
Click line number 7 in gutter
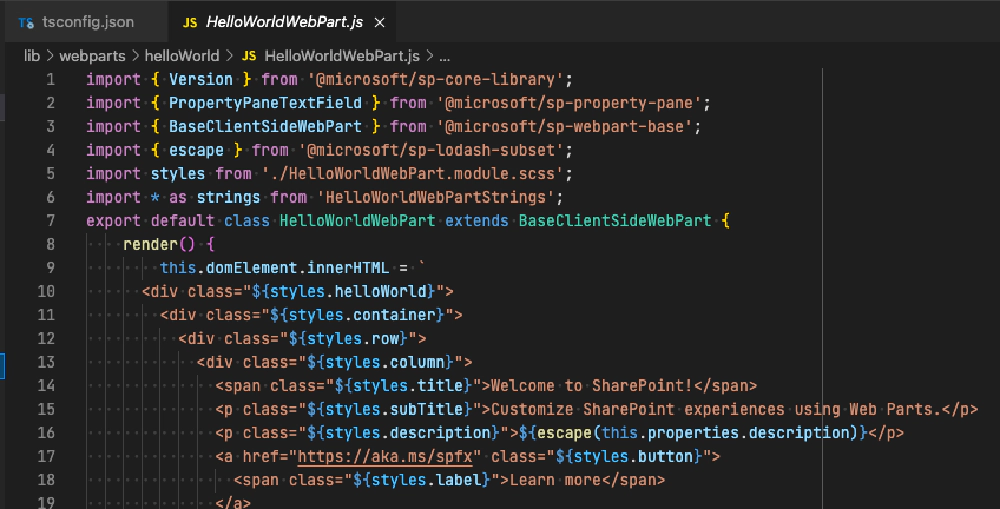(50, 221)
